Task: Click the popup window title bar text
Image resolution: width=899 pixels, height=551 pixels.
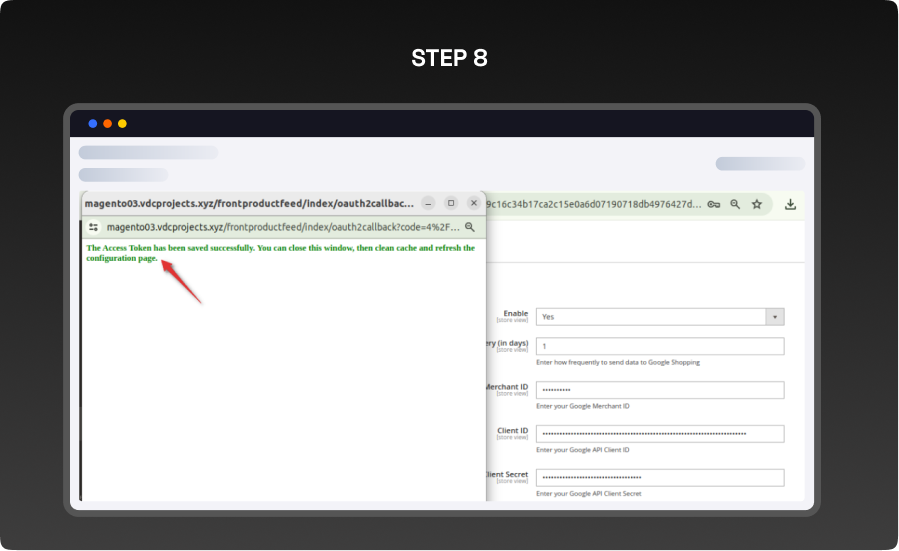Action: click(x=248, y=203)
